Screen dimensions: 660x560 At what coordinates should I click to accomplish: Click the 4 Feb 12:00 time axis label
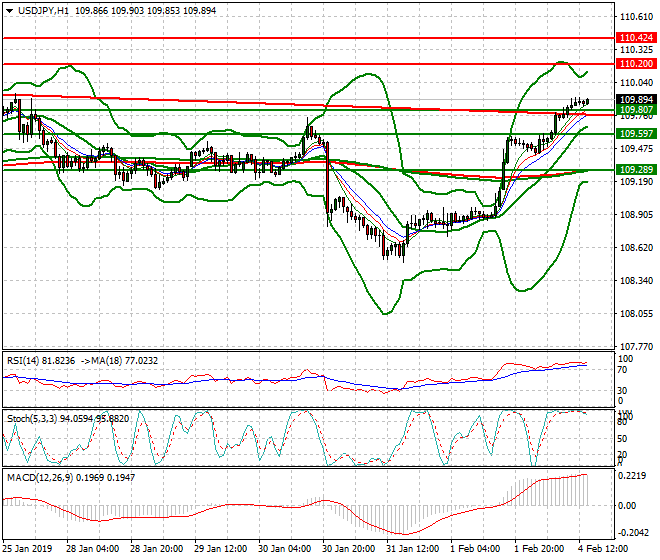[x=602, y=548]
